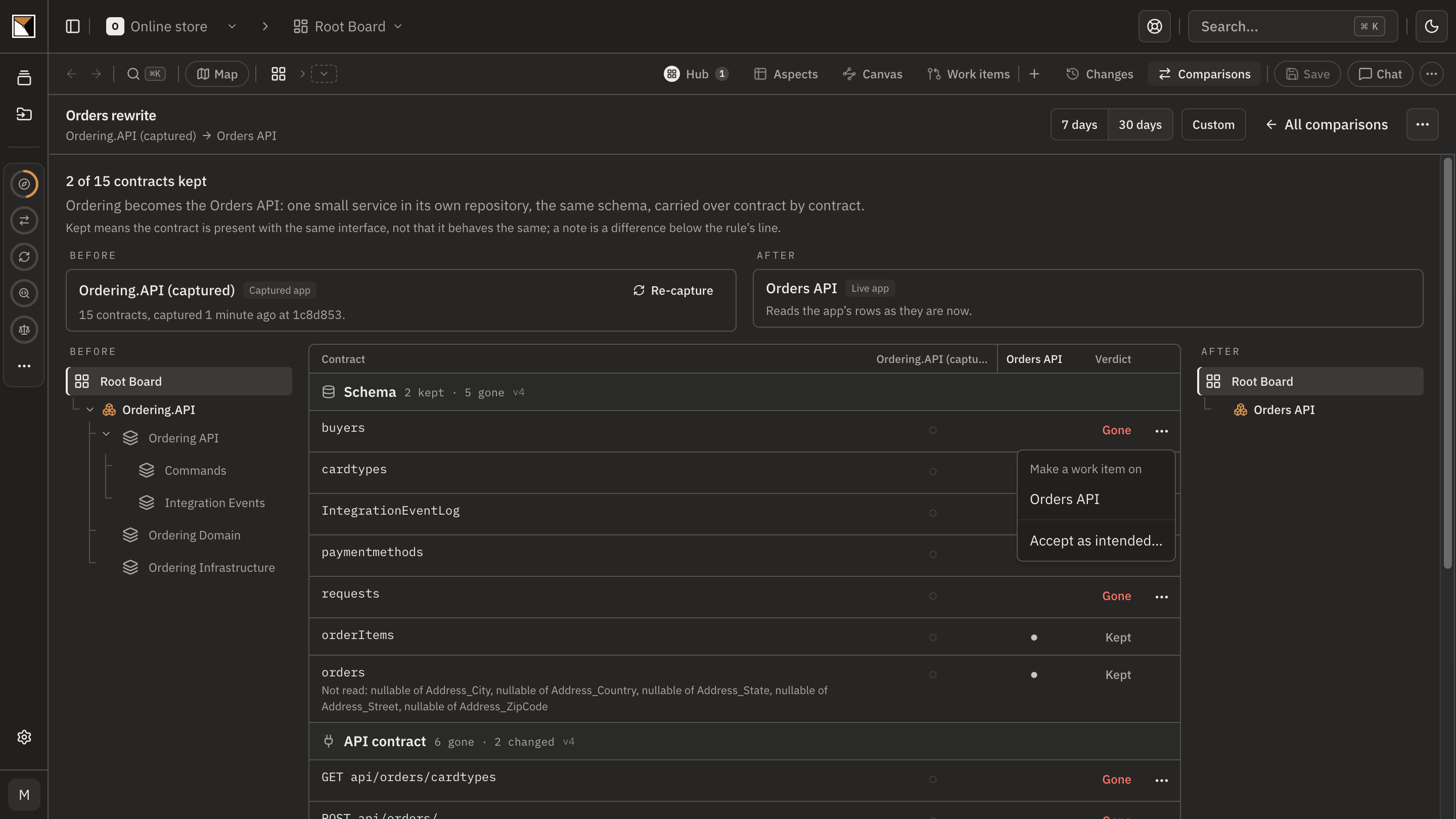
Task: Select the 7 days range
Action: point(1079,124)
